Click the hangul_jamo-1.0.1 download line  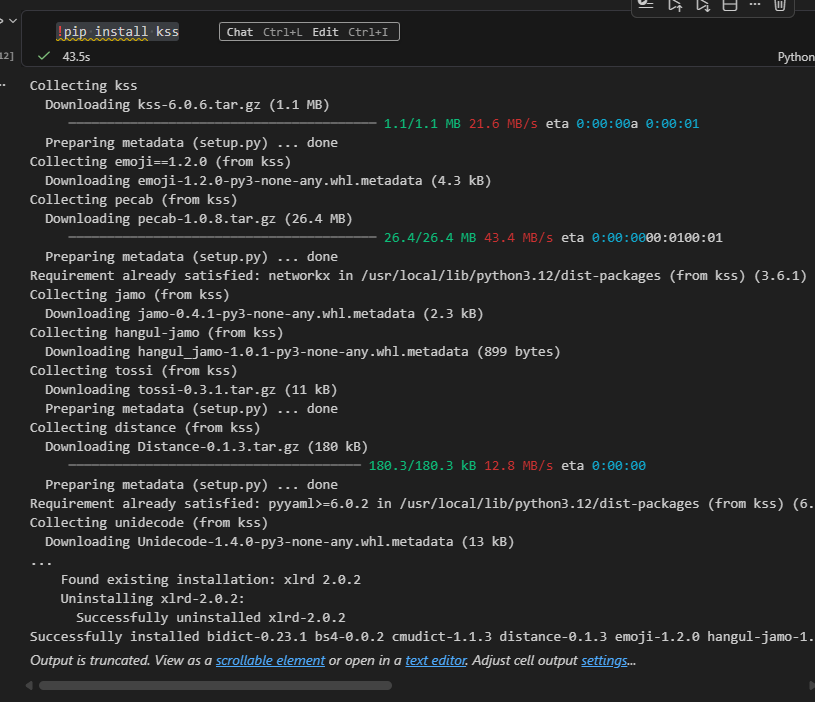(x=303, y=352)
